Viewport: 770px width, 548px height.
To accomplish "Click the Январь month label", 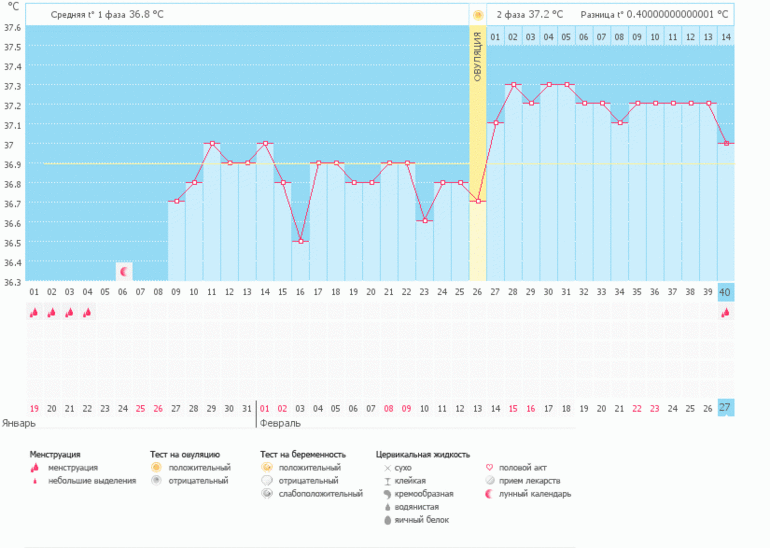I will click(x=20, y=424).
